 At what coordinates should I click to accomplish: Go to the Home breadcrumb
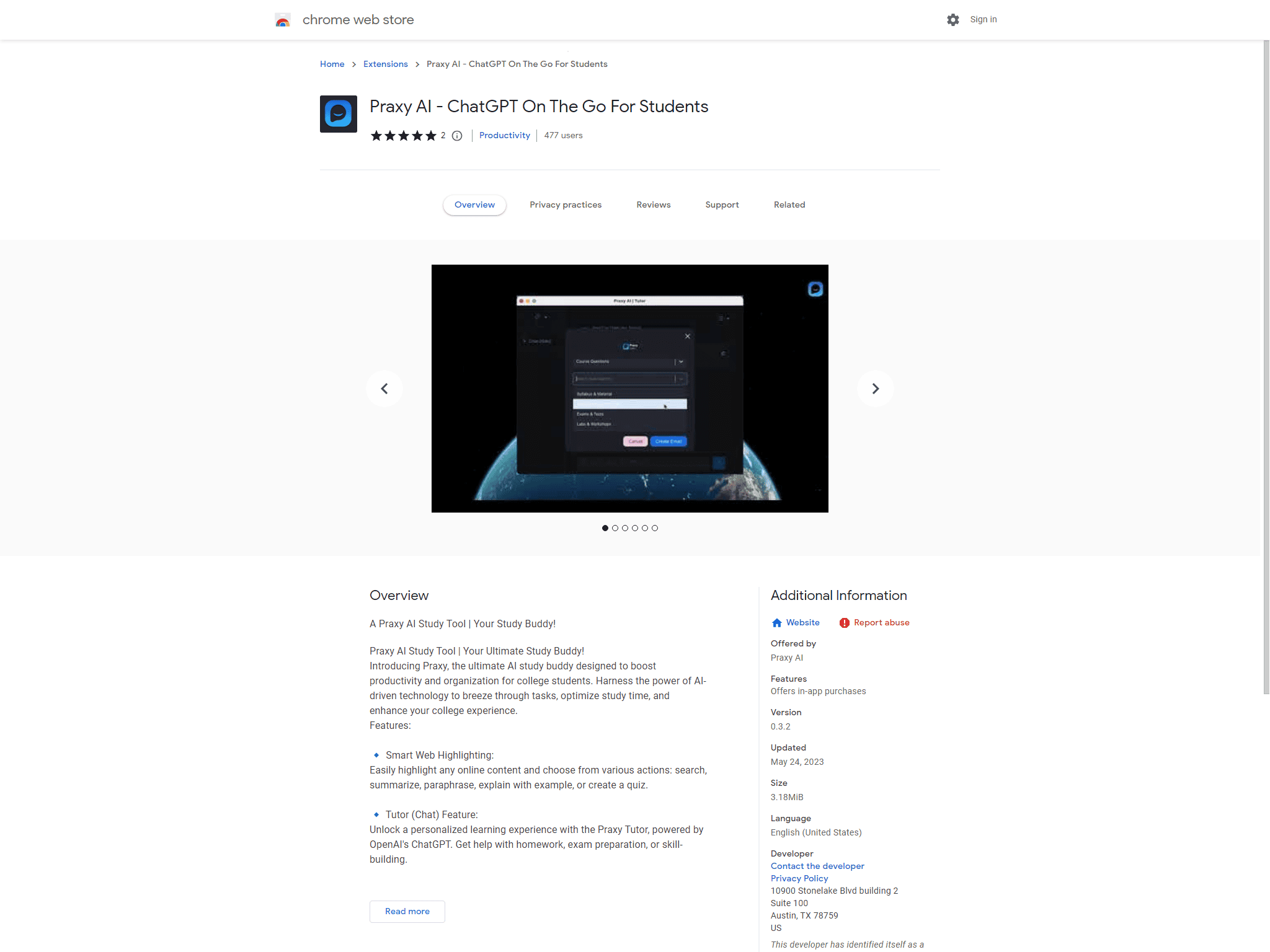pyautogui.click(x=332, y=64)
